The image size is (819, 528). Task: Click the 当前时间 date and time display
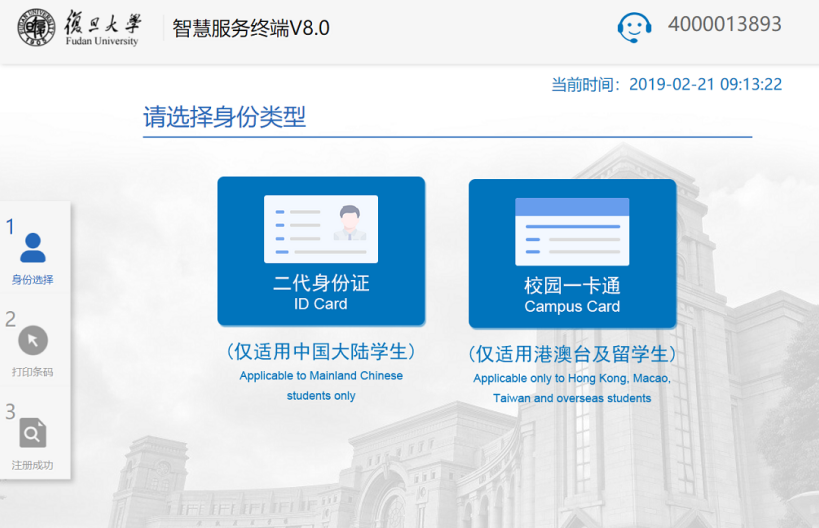pos(666,85)
